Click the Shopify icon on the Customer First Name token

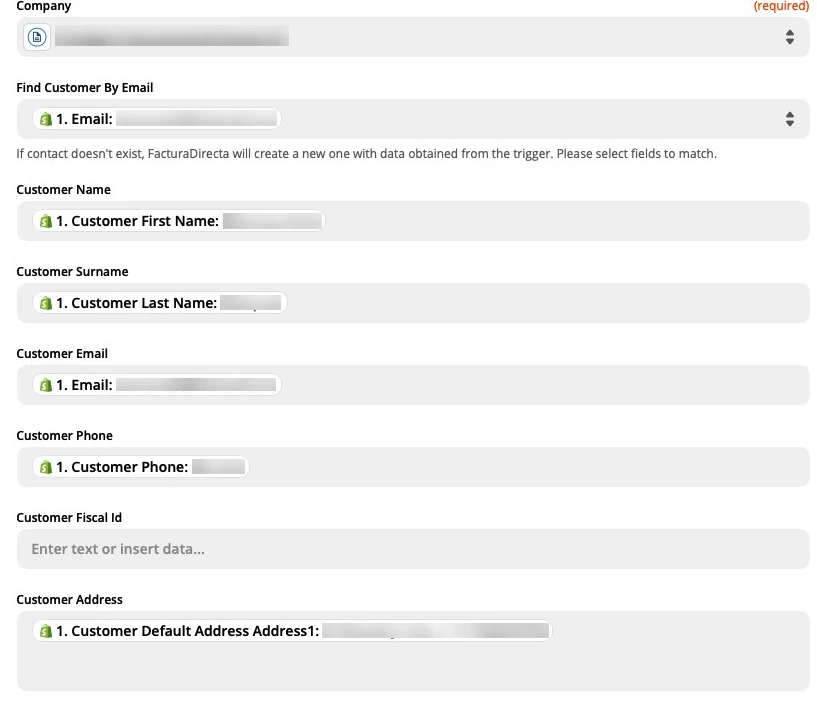click(45, 220)
